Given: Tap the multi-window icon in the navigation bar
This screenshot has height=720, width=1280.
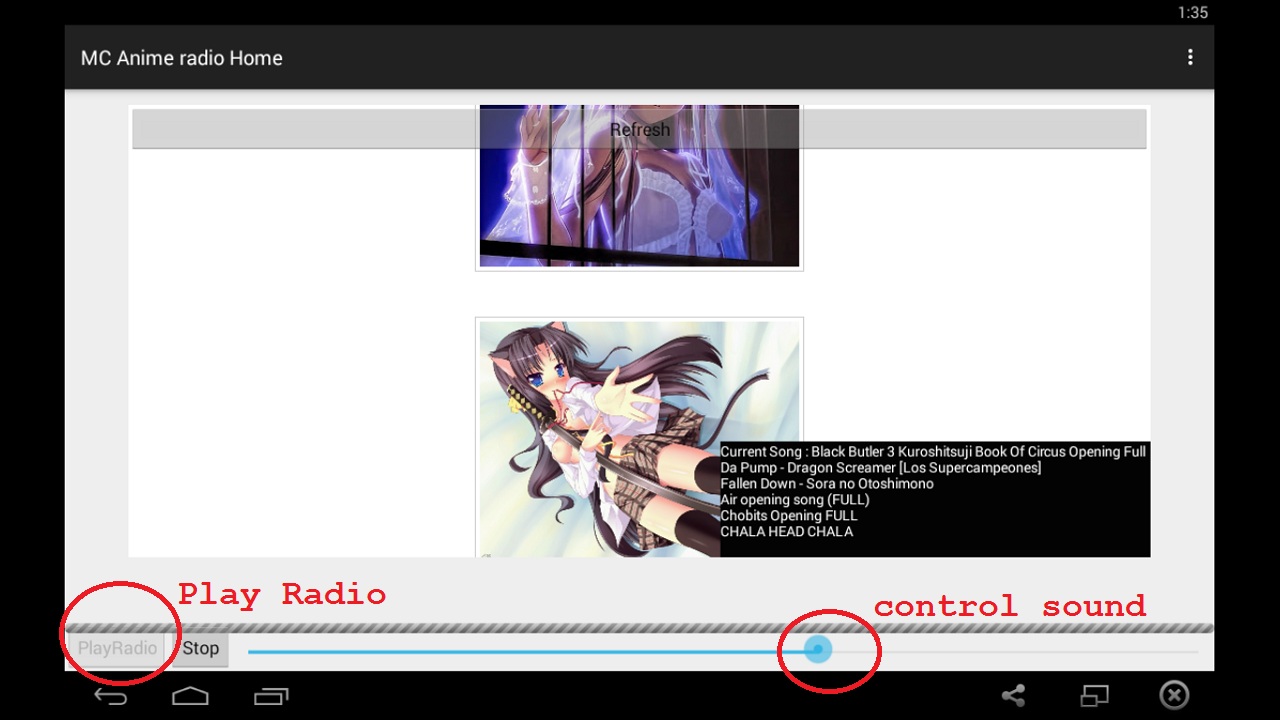Looking at the screenshot, I should pos(1094,695).
